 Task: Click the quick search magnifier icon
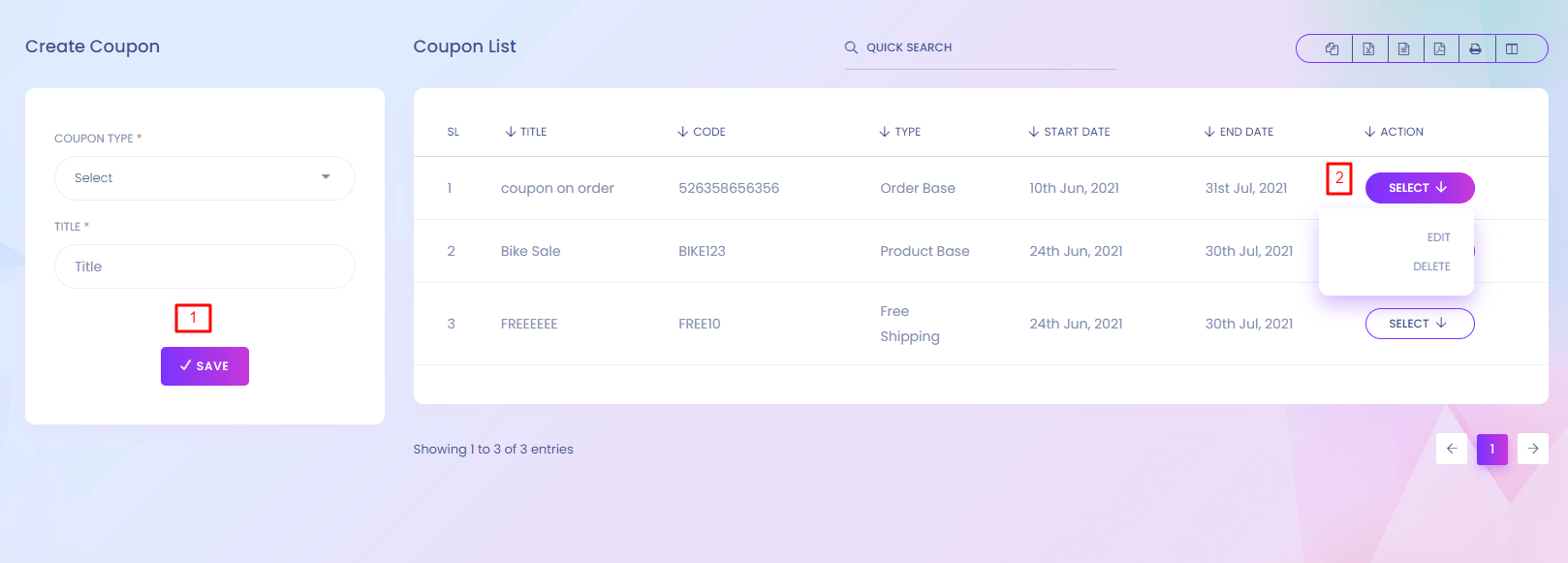(851, 47)
